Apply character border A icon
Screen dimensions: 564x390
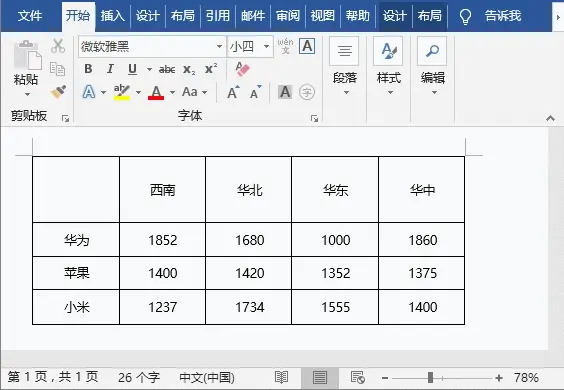307,46
